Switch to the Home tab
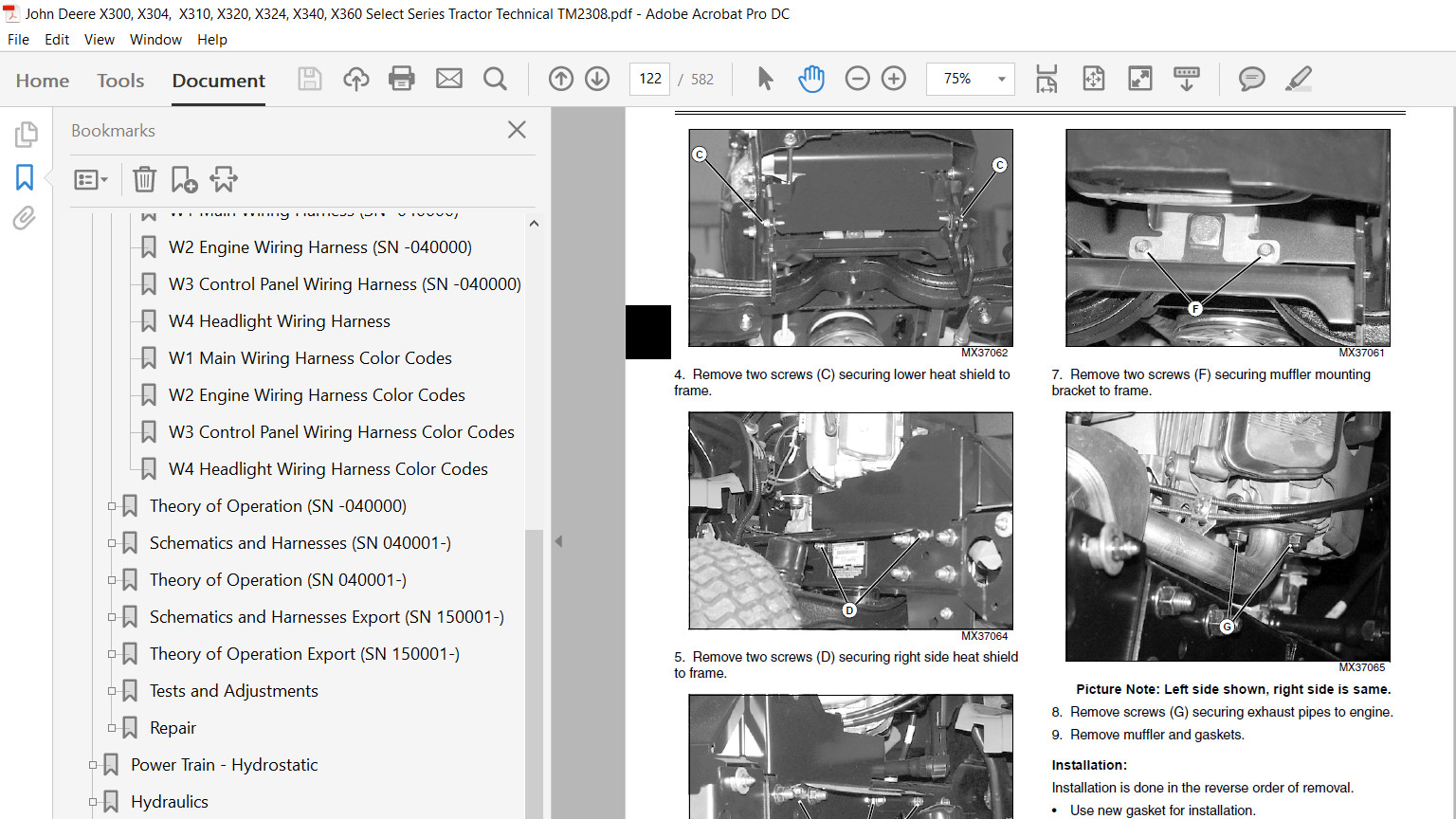 43,81
